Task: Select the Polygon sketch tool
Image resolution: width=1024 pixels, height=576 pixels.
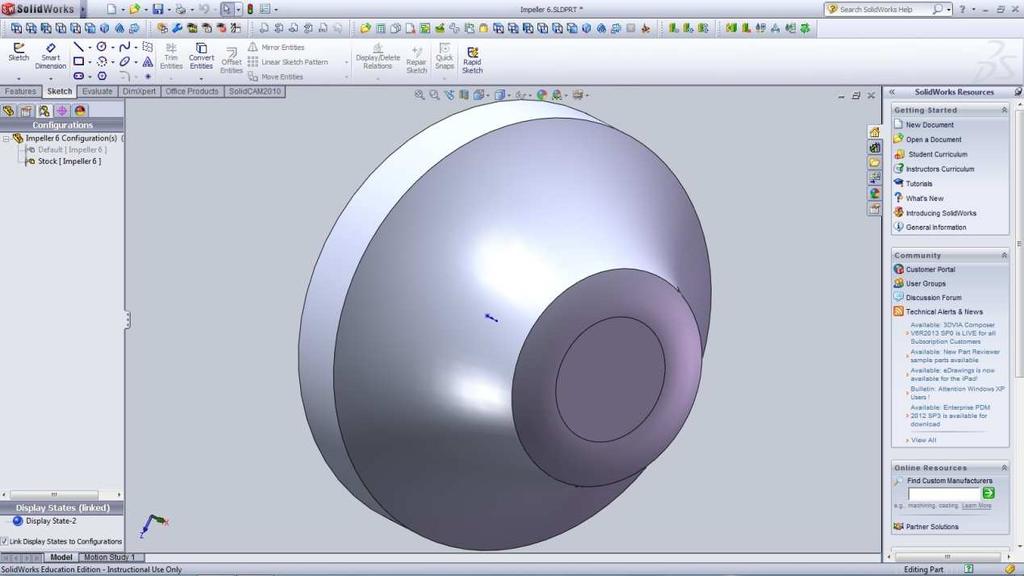Action: coord(102,76)
